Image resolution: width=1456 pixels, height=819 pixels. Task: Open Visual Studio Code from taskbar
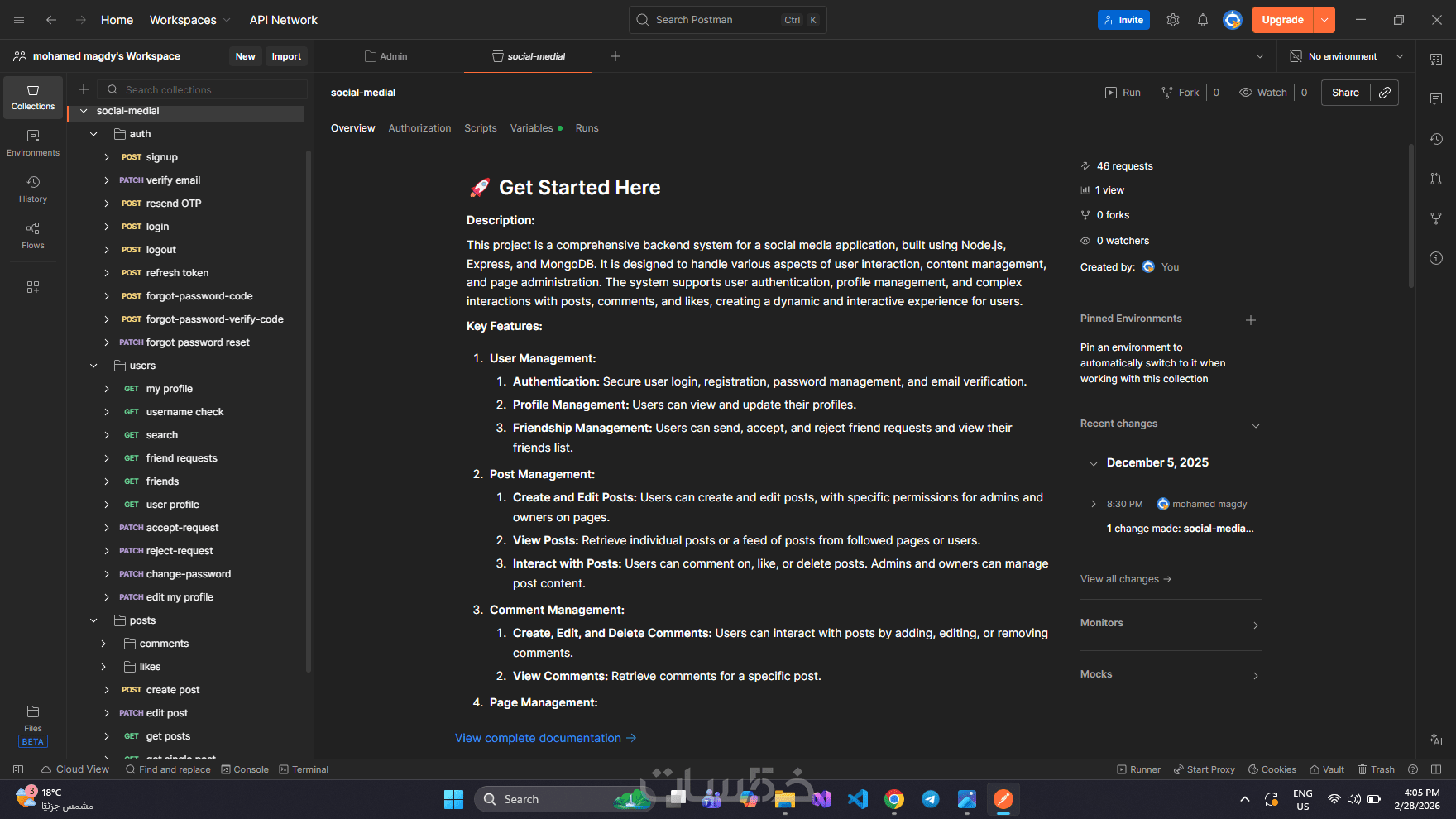point(858,799)
